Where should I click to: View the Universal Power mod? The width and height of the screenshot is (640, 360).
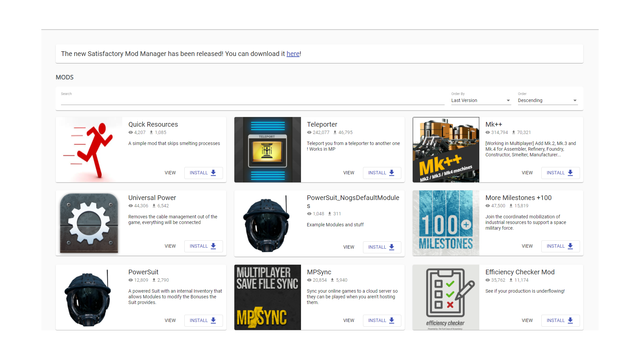(170, 246)
